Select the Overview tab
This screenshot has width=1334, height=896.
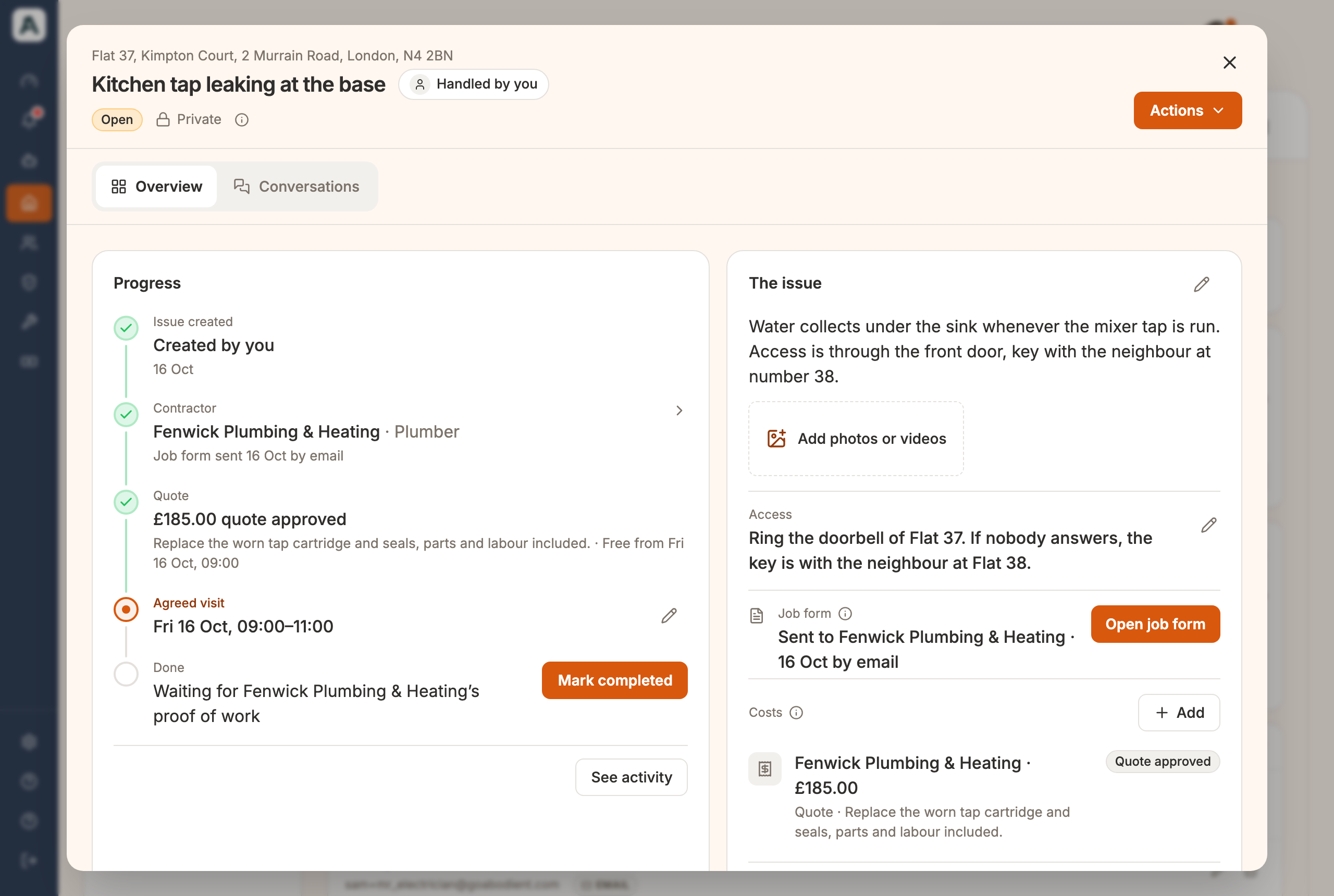pyautogui.click(x=156, y=186)
